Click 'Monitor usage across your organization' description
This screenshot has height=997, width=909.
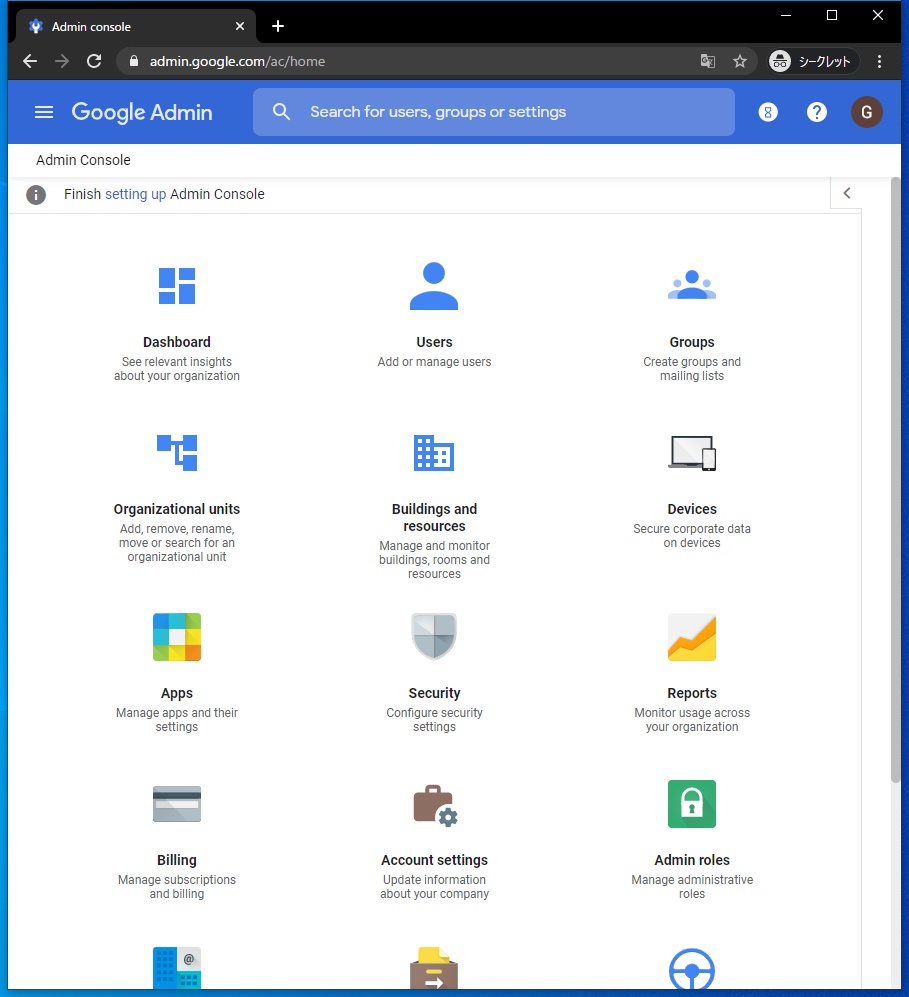pyautogui.click(x=692, y=720)
